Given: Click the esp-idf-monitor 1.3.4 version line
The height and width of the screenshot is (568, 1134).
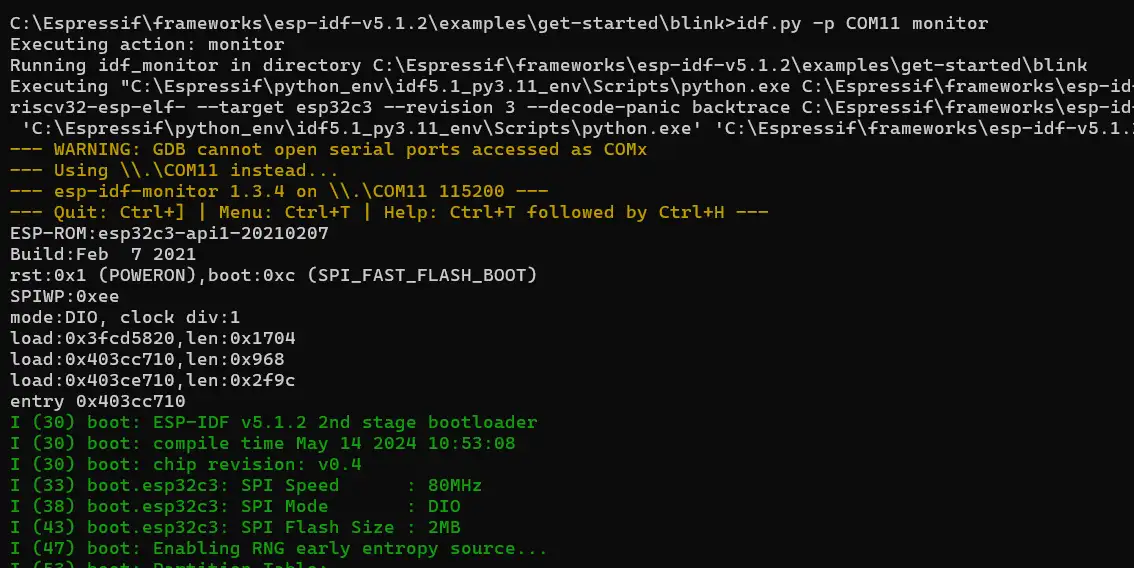Looking at the screenshot, I should 278,191.
